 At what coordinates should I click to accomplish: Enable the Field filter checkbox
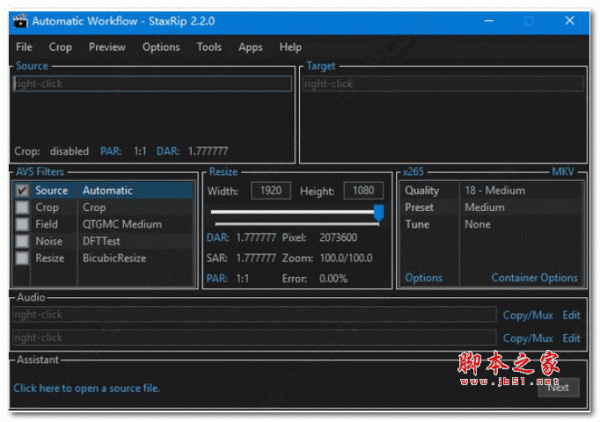[x=22, y=224]
